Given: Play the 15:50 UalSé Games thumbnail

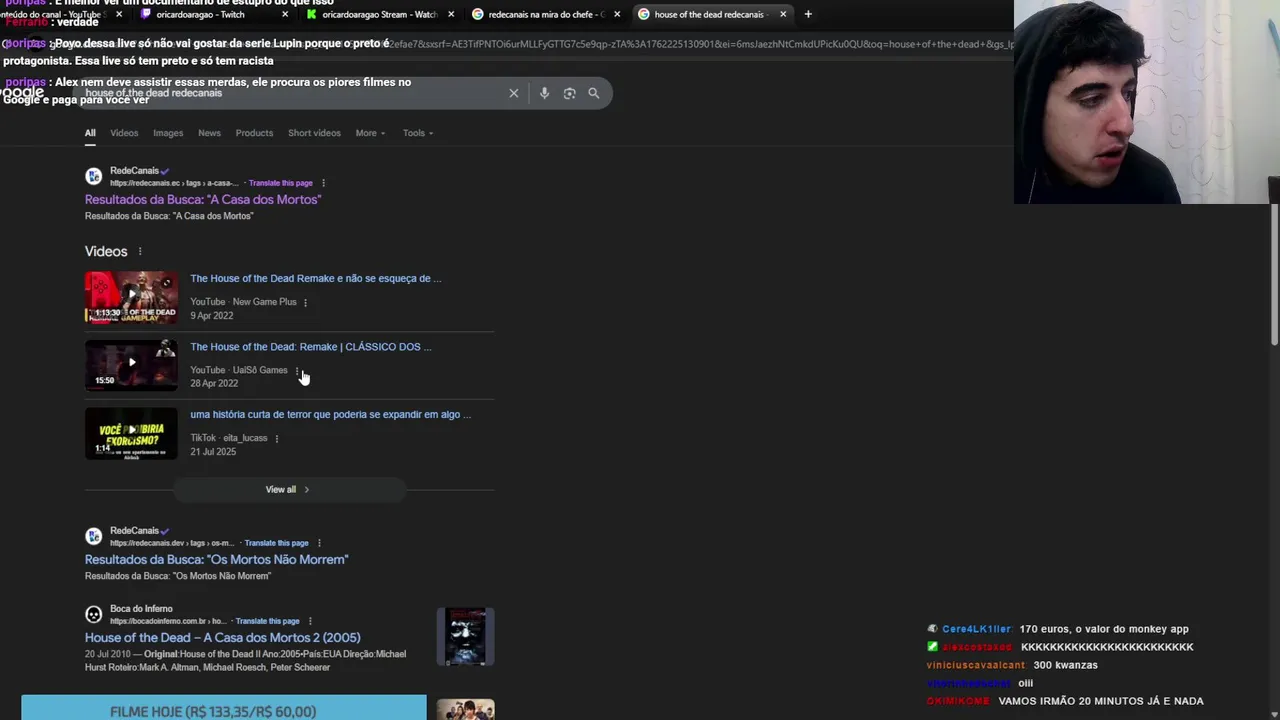Looking at the screenshot, I should point(131,365).
